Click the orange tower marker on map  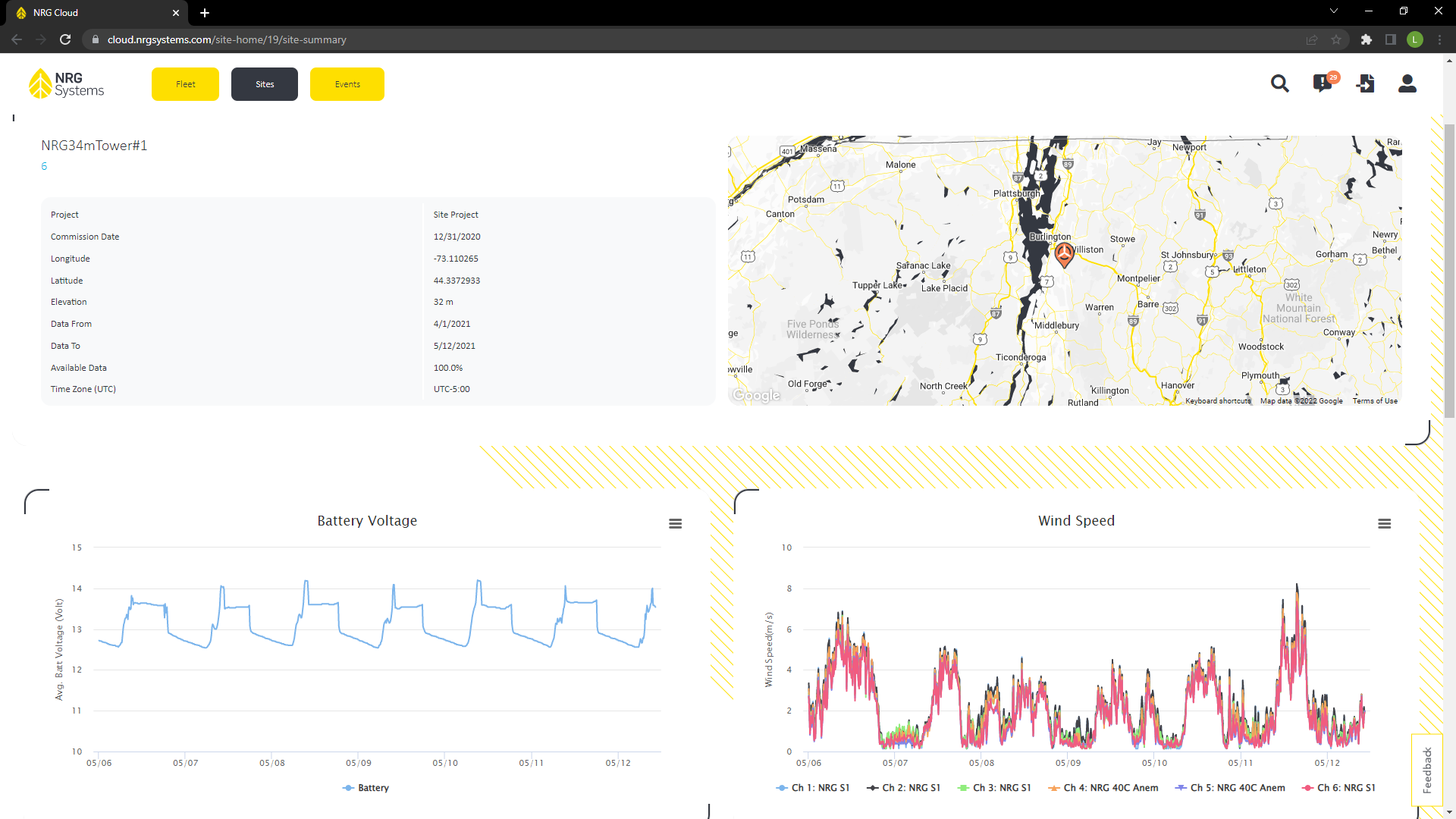click(x=1064, y=255)
